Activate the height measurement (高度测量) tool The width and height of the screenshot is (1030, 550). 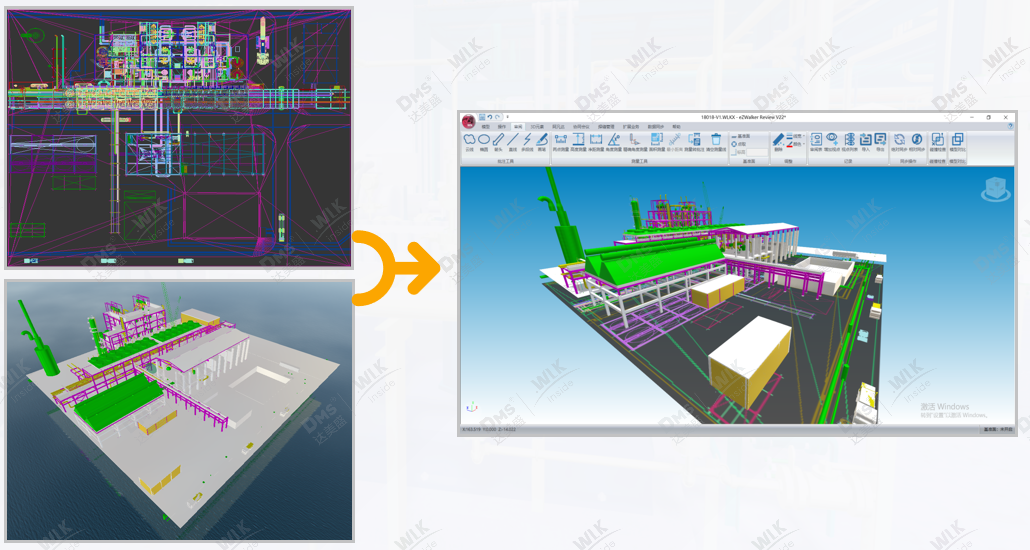pyautogui.click(x=579, y=143)
